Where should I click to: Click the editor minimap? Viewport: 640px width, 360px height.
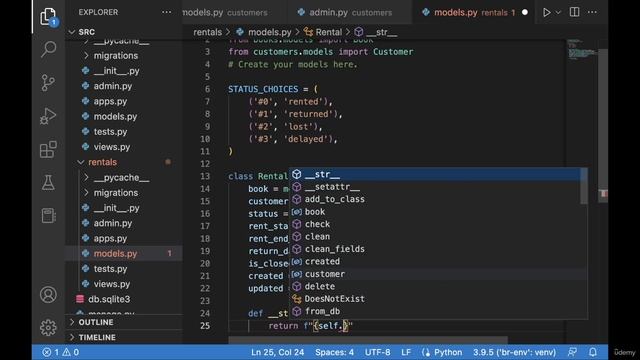coord(582,49)
